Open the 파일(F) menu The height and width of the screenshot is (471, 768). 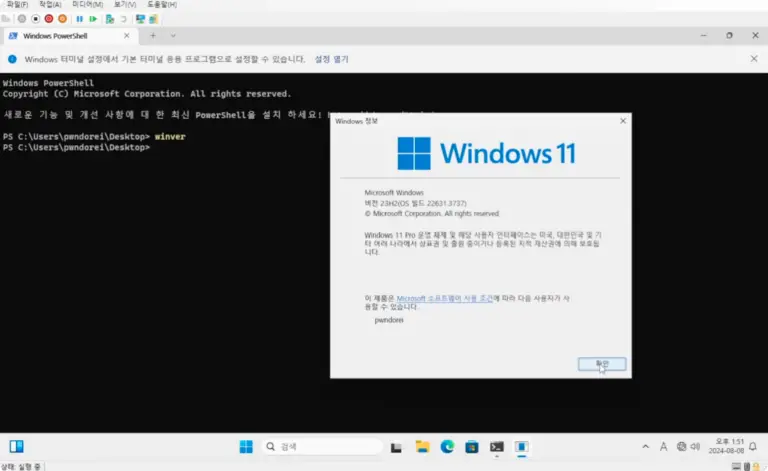point(17,4)
